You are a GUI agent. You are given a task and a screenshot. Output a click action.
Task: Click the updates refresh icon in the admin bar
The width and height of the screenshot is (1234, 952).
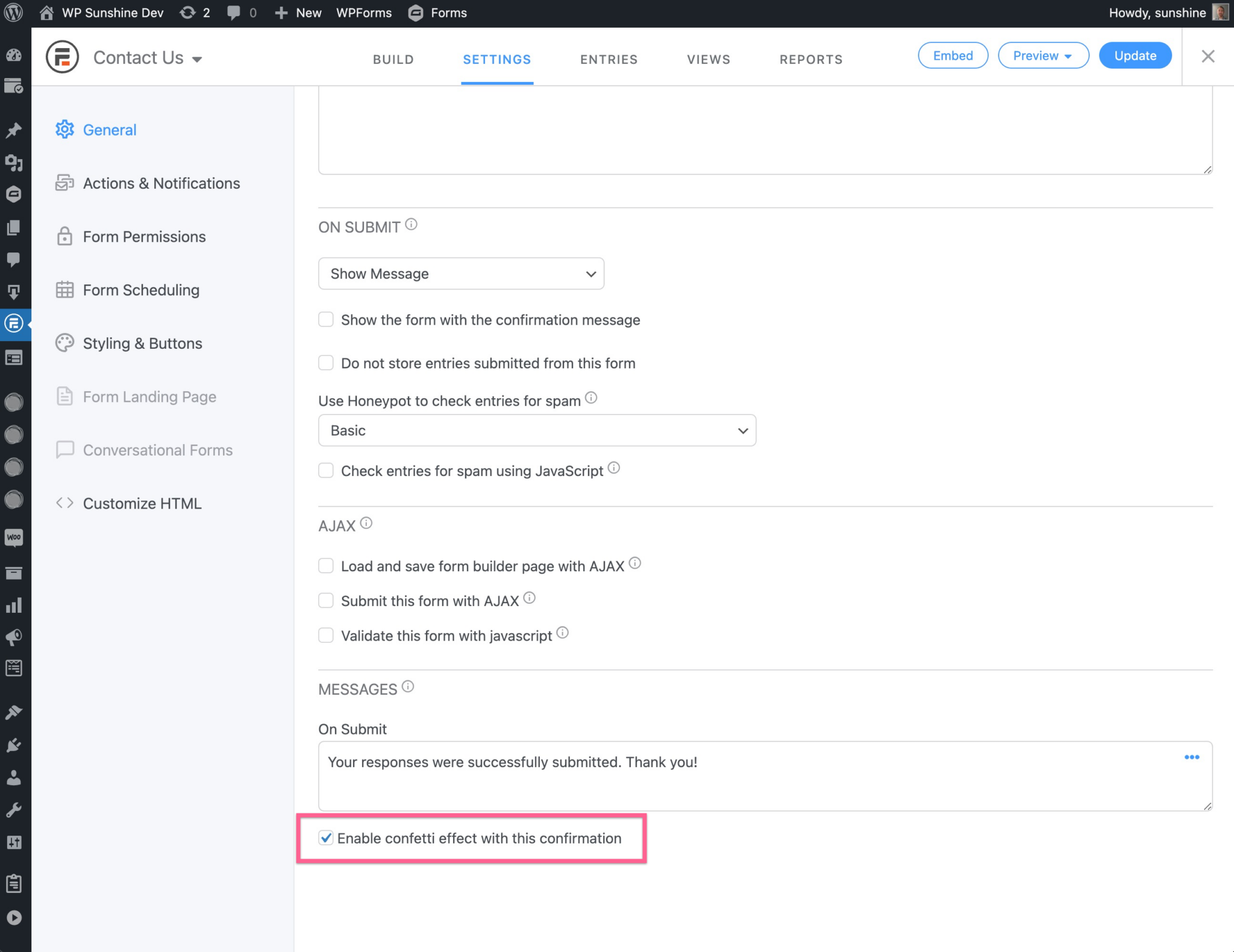[x=187, y=12]
